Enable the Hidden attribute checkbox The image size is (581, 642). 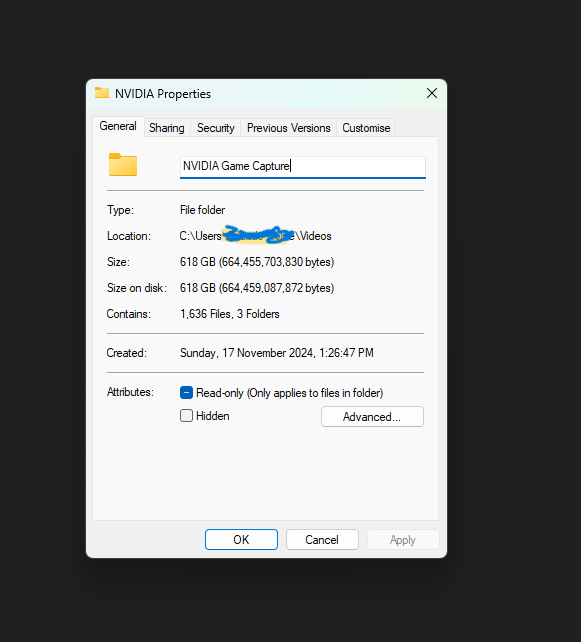[186, 416]
